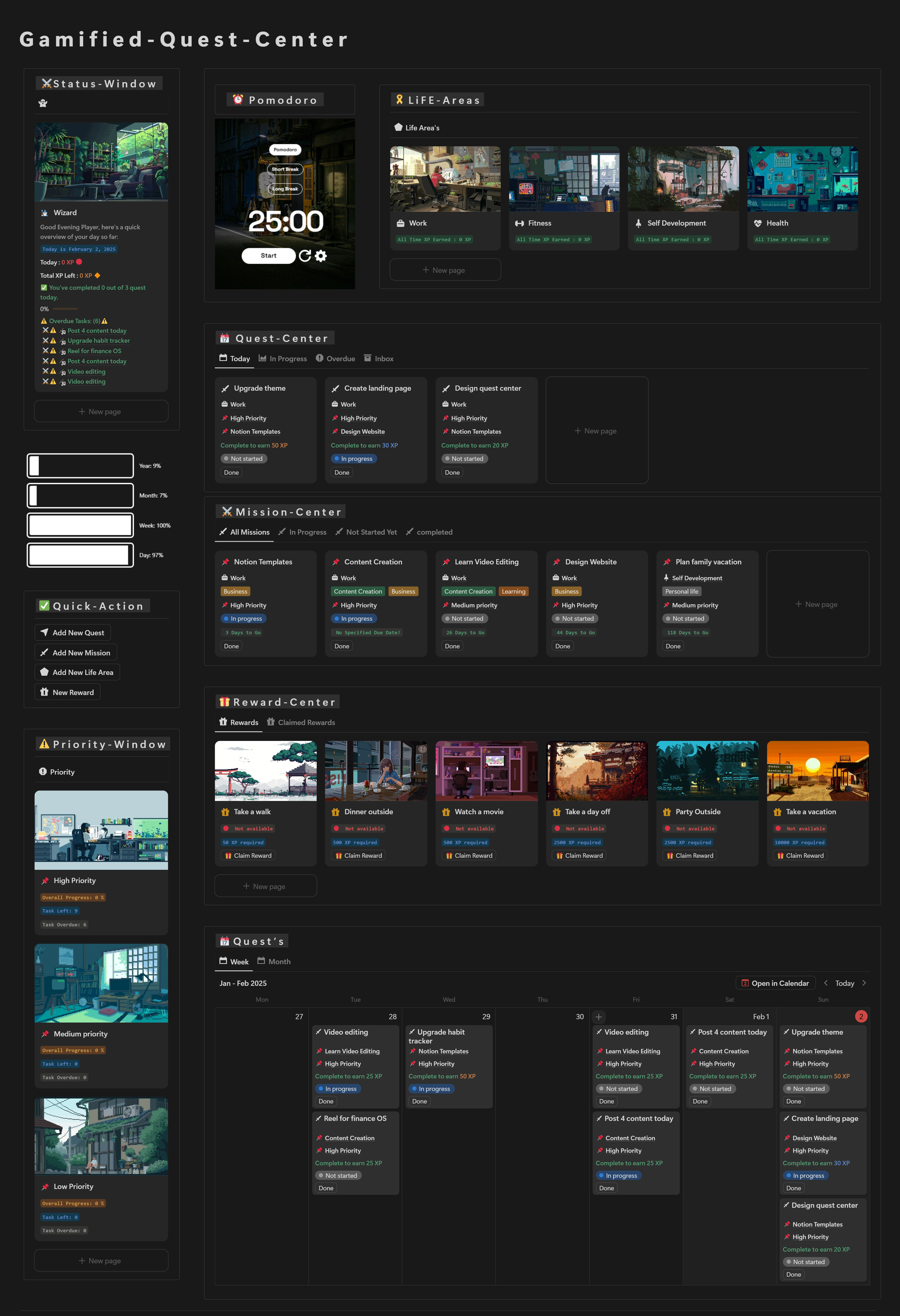
Task: Mark Content Creation mission Done
Action: (x=342, y=646)
